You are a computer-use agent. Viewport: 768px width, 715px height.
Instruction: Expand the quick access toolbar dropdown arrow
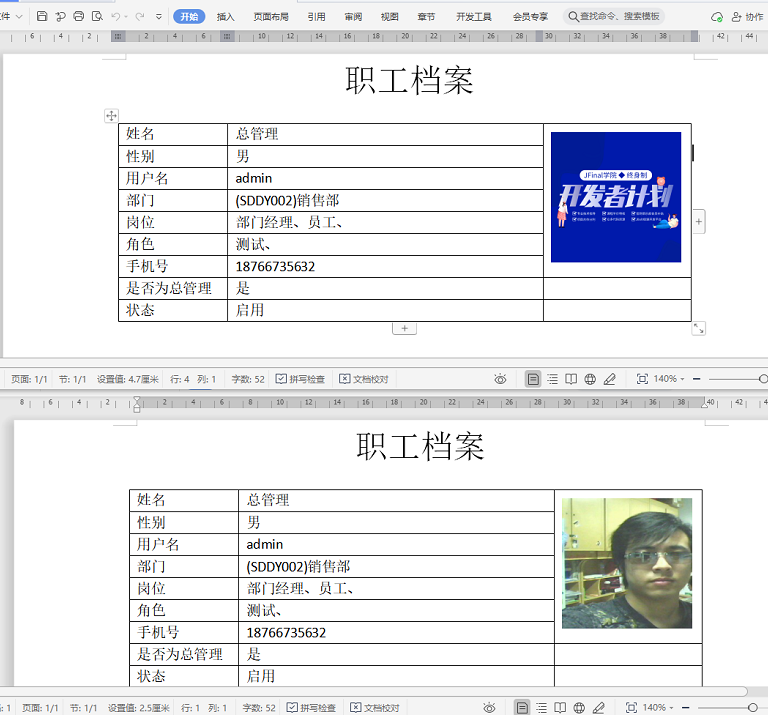point(159,17)
